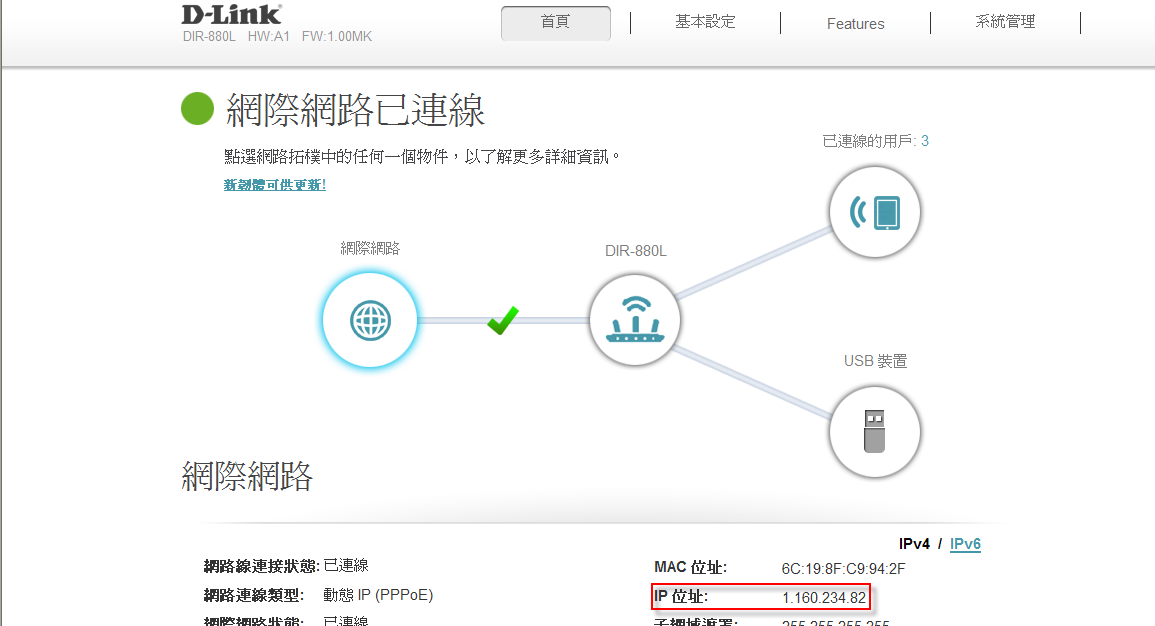This screenshot has height=626, width=1155.
Task: Click the 網際網路已連線 status heading
Action: [356, 110]
